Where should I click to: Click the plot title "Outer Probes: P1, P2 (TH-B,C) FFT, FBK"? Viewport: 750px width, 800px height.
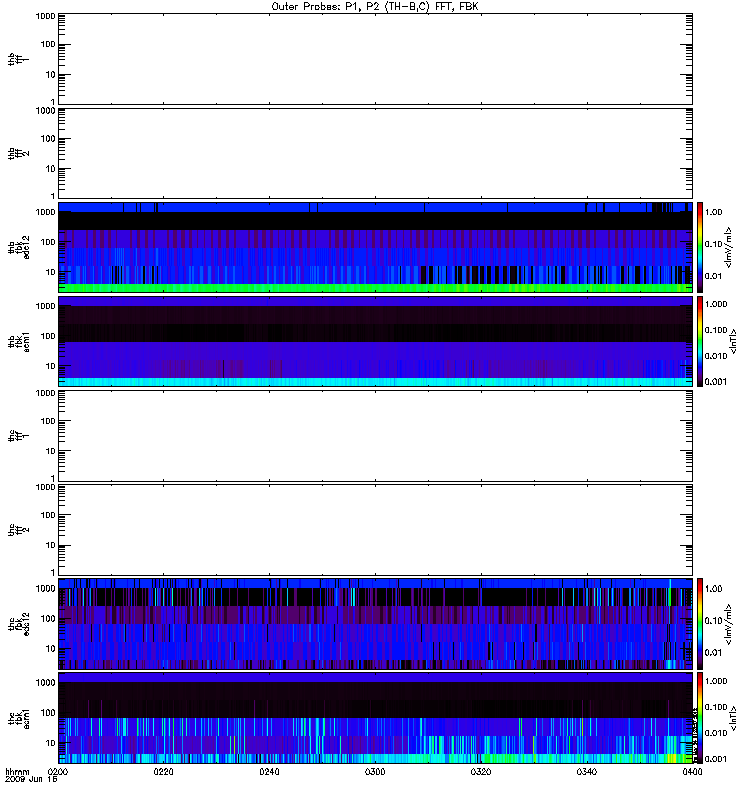[374, 7]
